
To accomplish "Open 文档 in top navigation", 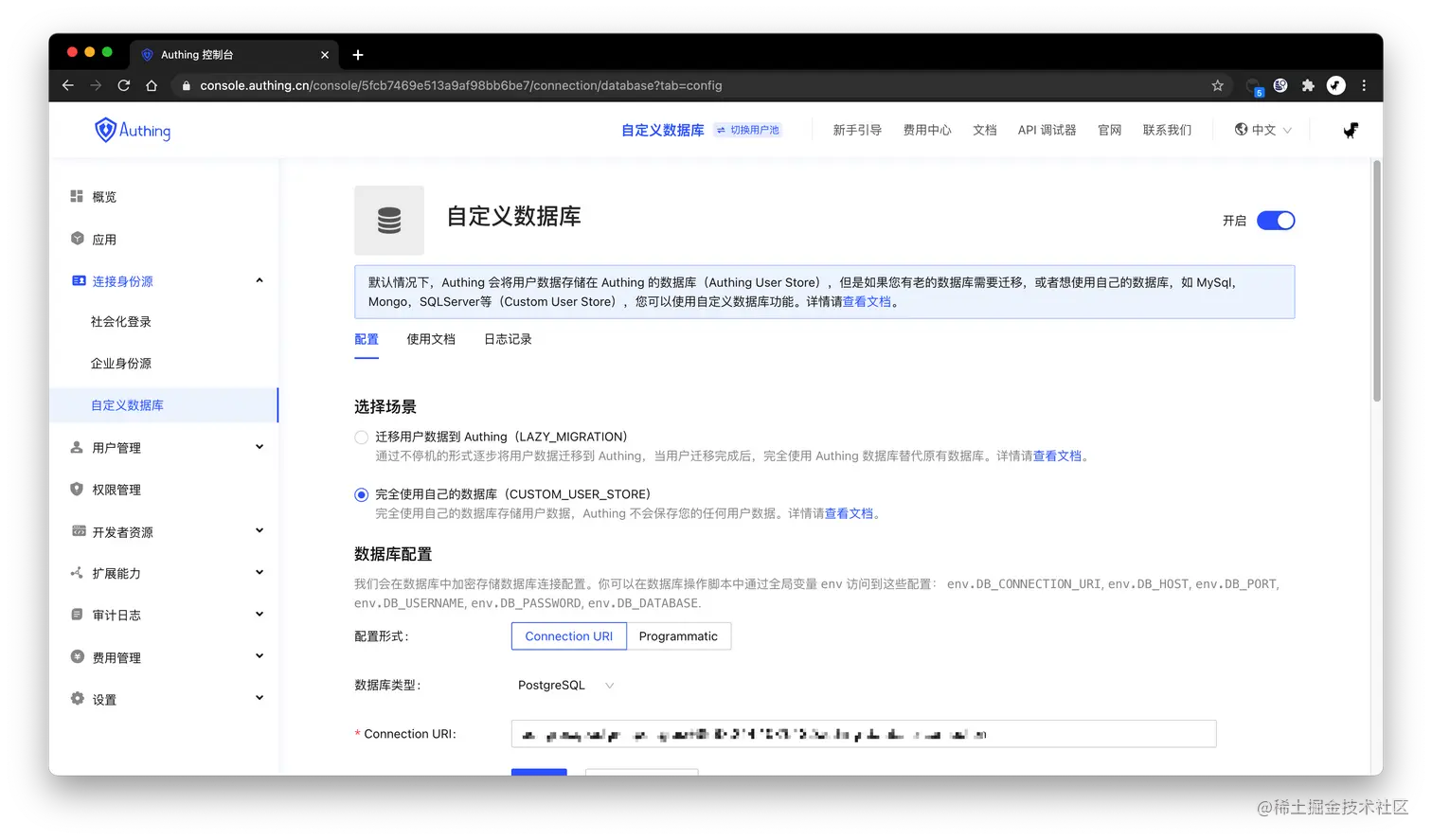I will click(x=985, y=130).
